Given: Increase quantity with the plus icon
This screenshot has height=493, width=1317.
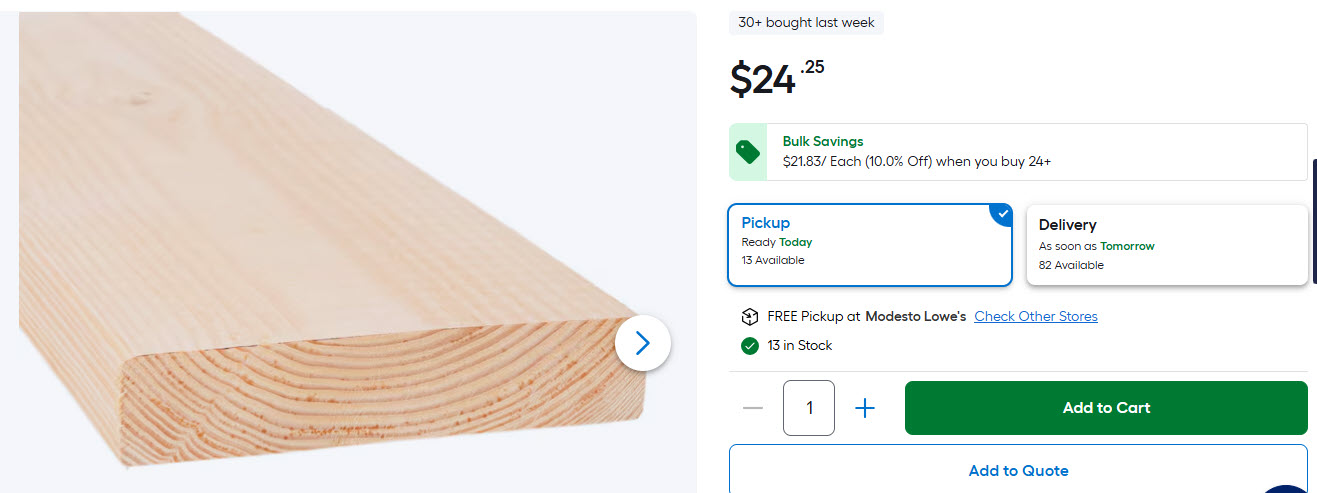Looking at the screenshot, I should 865,408.
